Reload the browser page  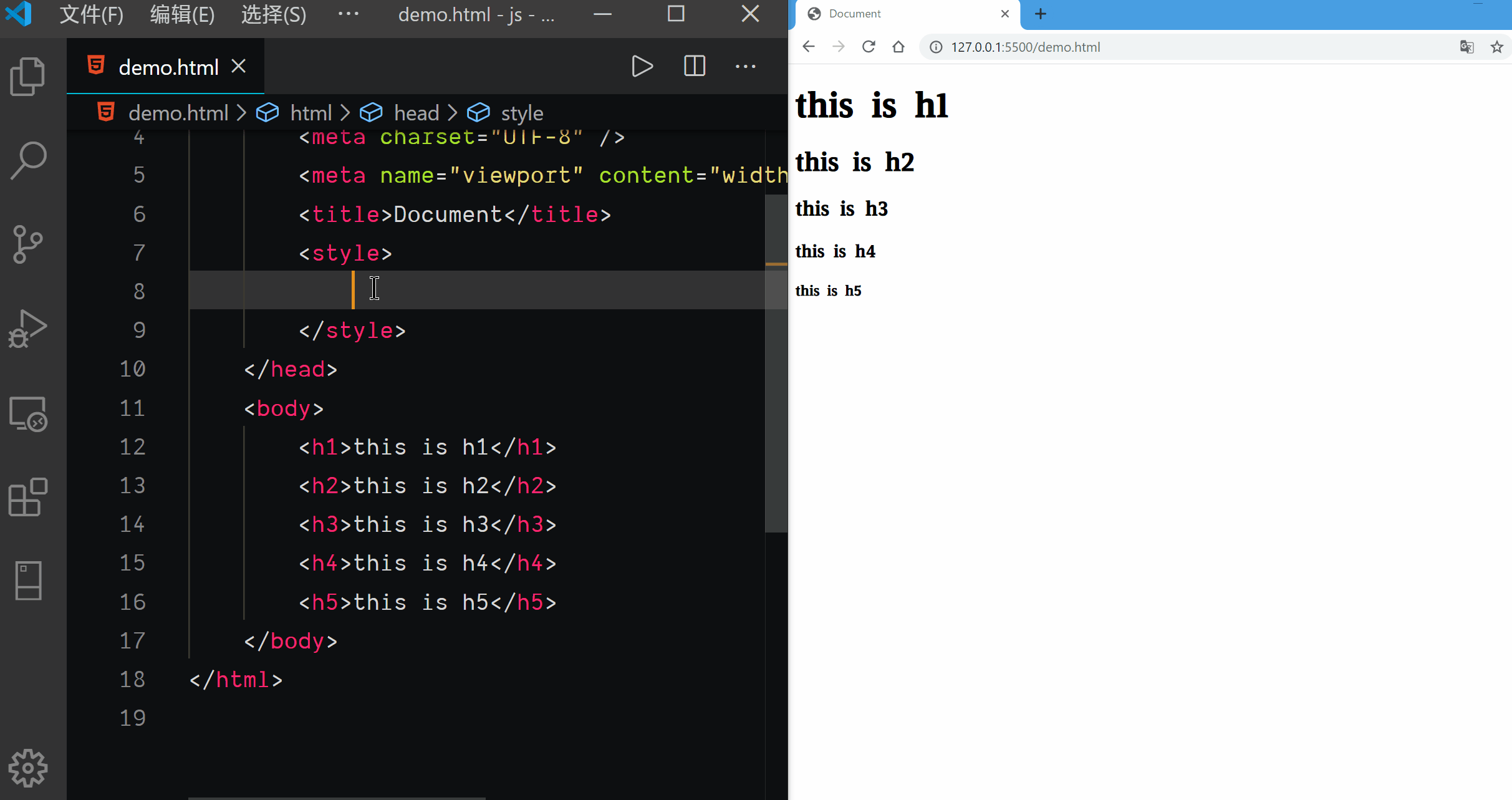point(869,47)
